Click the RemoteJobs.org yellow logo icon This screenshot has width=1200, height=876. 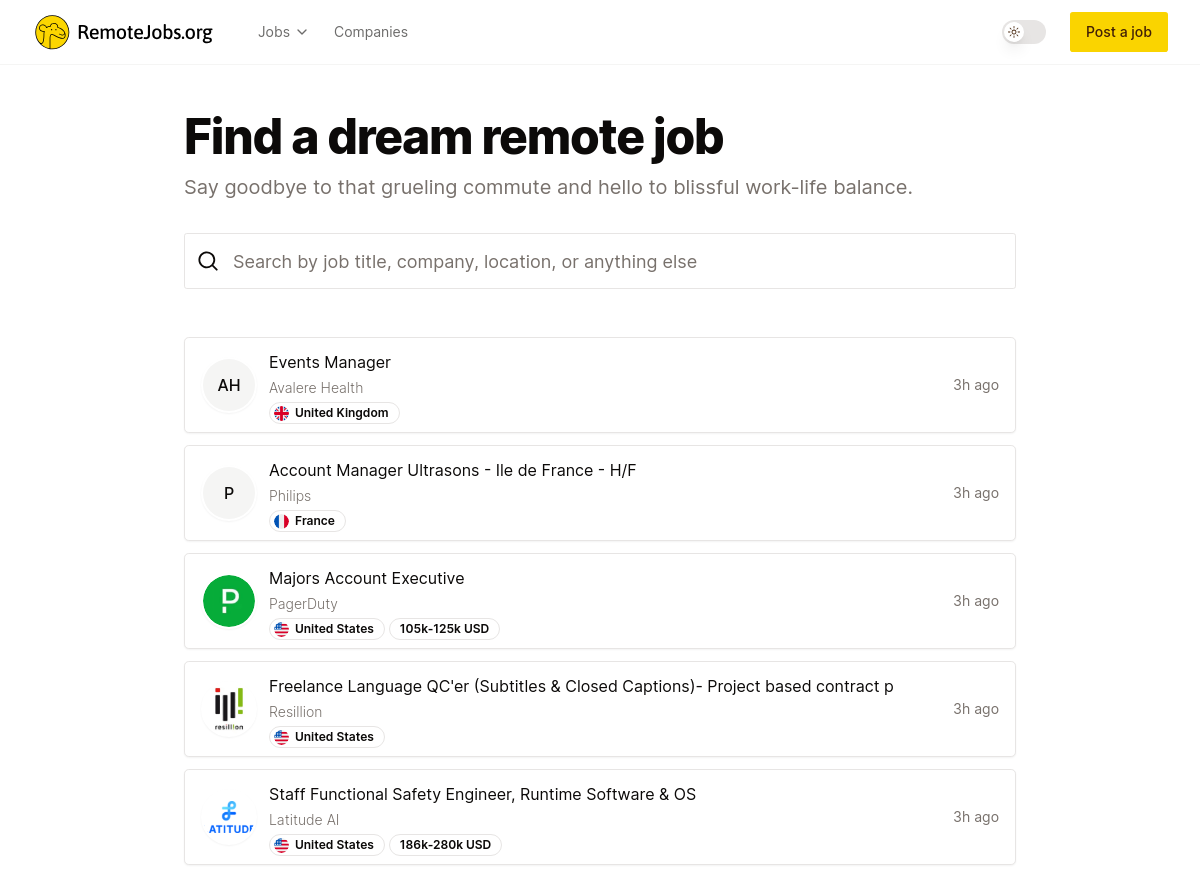pos(52,32)
